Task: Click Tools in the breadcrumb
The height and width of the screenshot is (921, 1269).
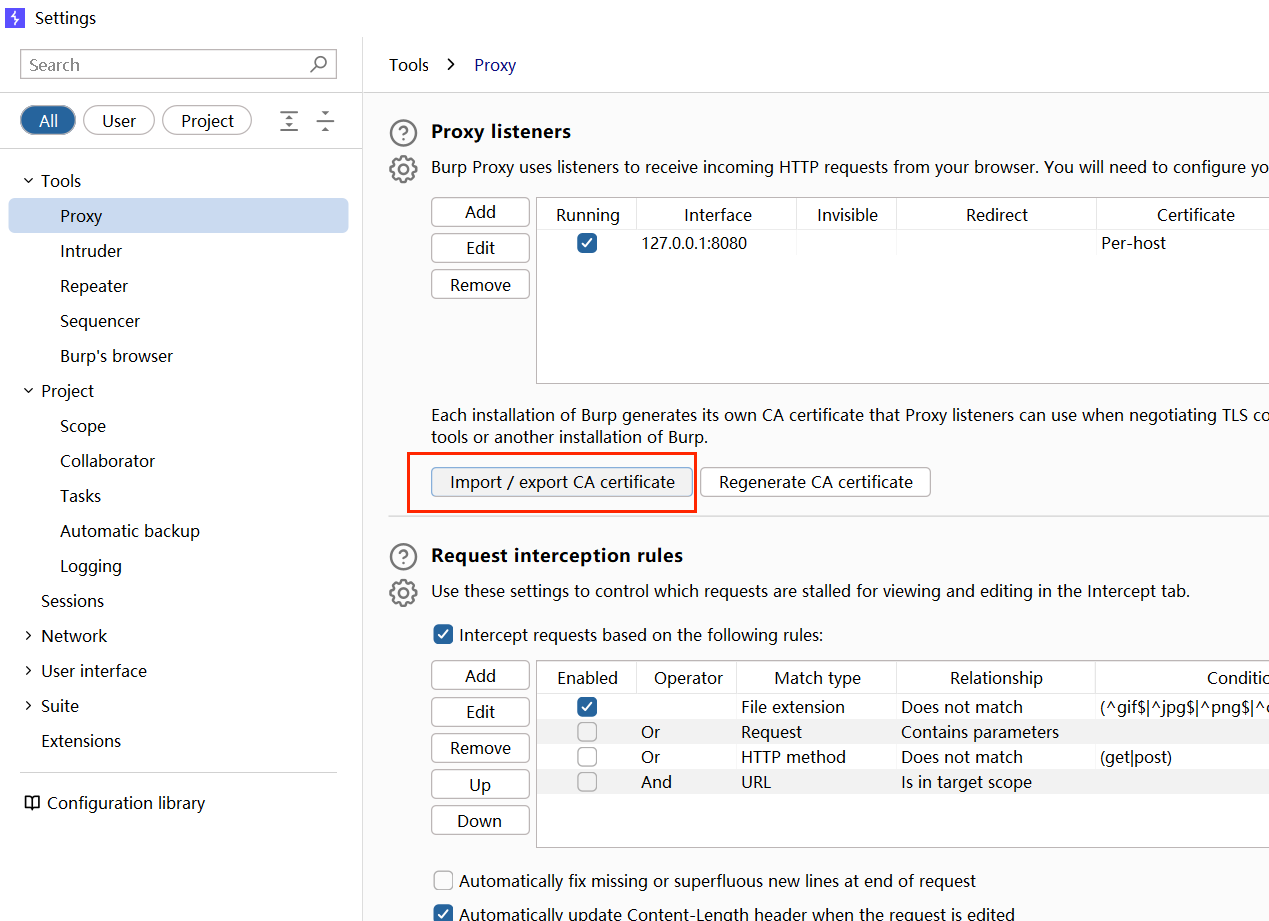Action: 409,65
